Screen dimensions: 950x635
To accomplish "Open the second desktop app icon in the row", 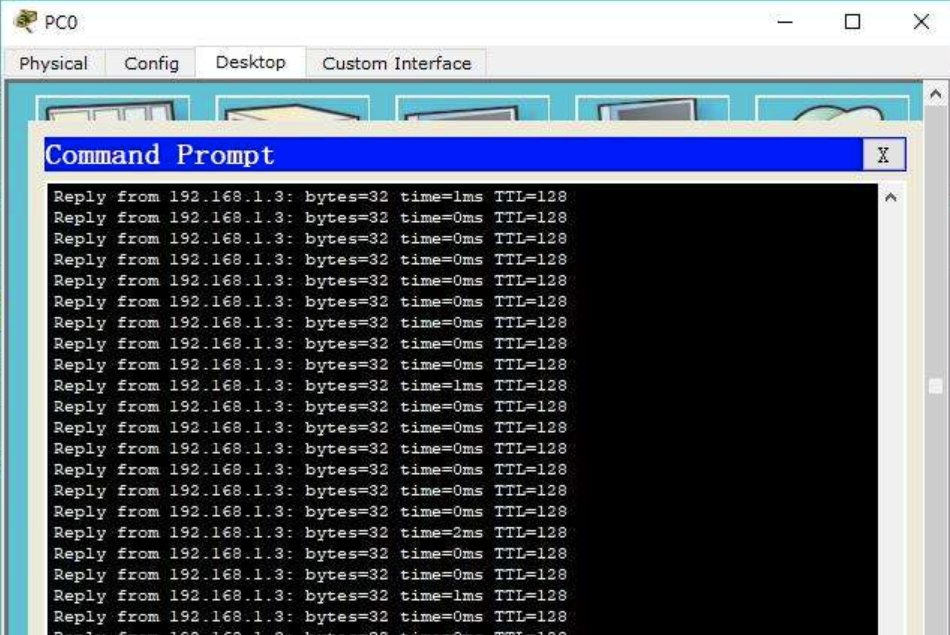I will (292, 108).
